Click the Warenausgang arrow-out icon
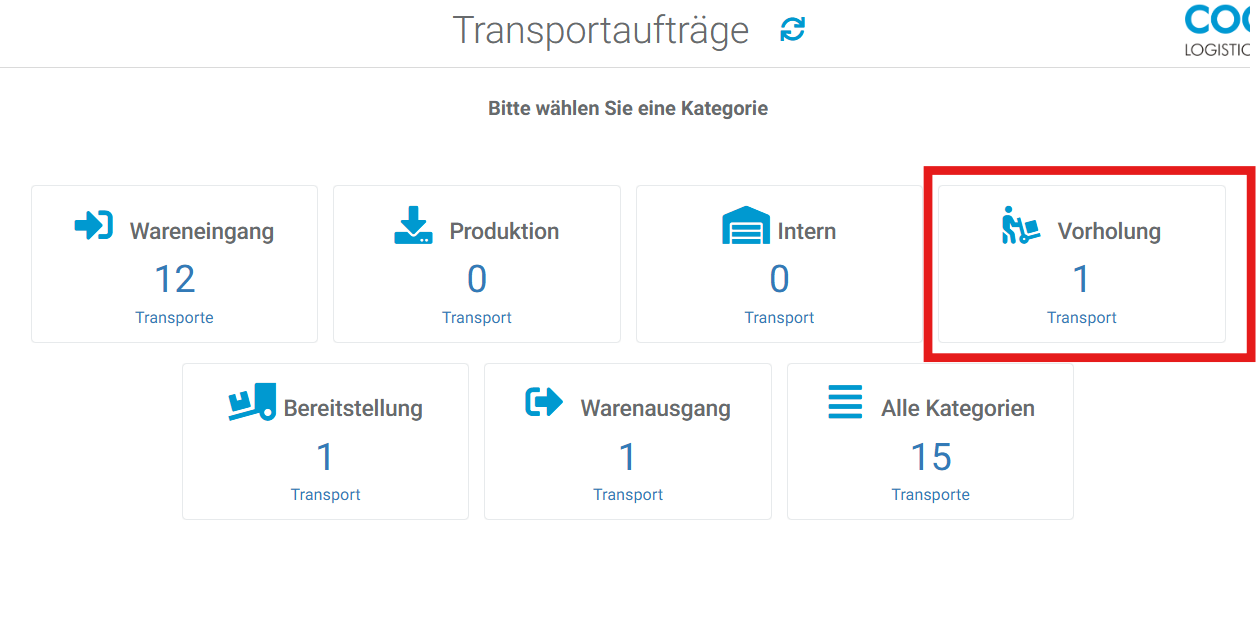Viewport: 1256px width, 626px height. pos(544,402)
